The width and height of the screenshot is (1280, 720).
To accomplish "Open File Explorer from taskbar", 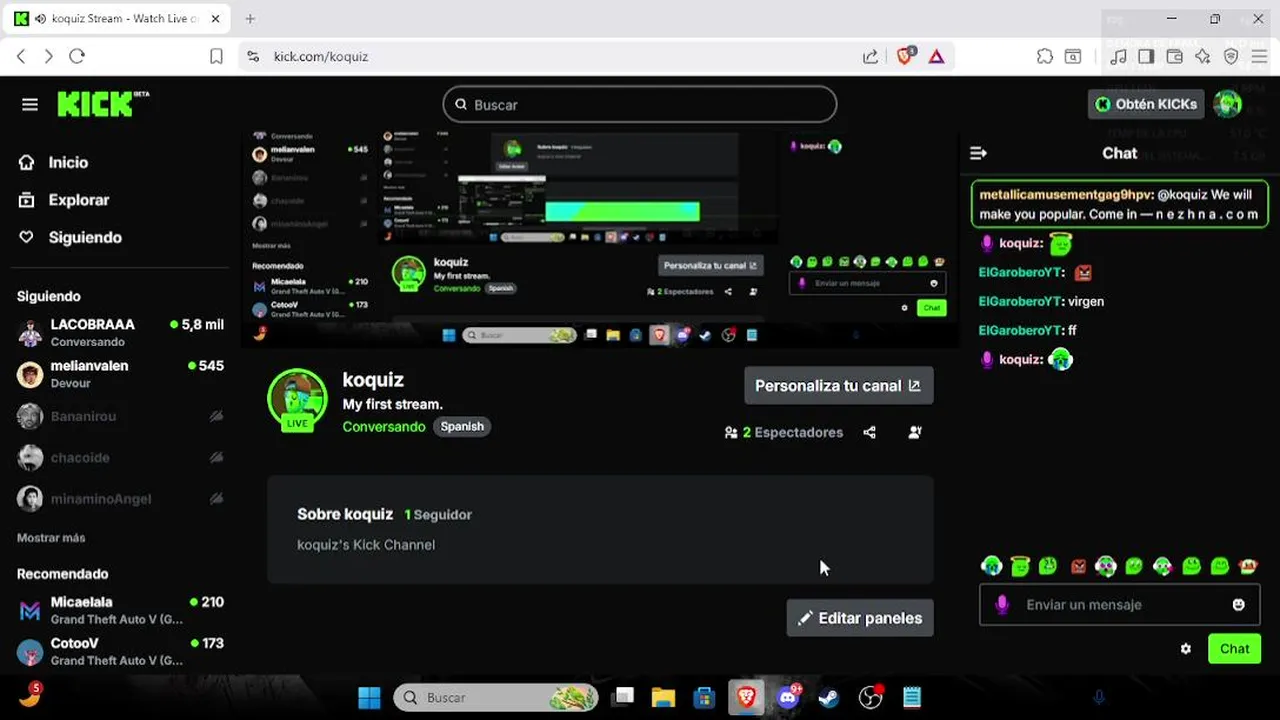I will [664, 697].
